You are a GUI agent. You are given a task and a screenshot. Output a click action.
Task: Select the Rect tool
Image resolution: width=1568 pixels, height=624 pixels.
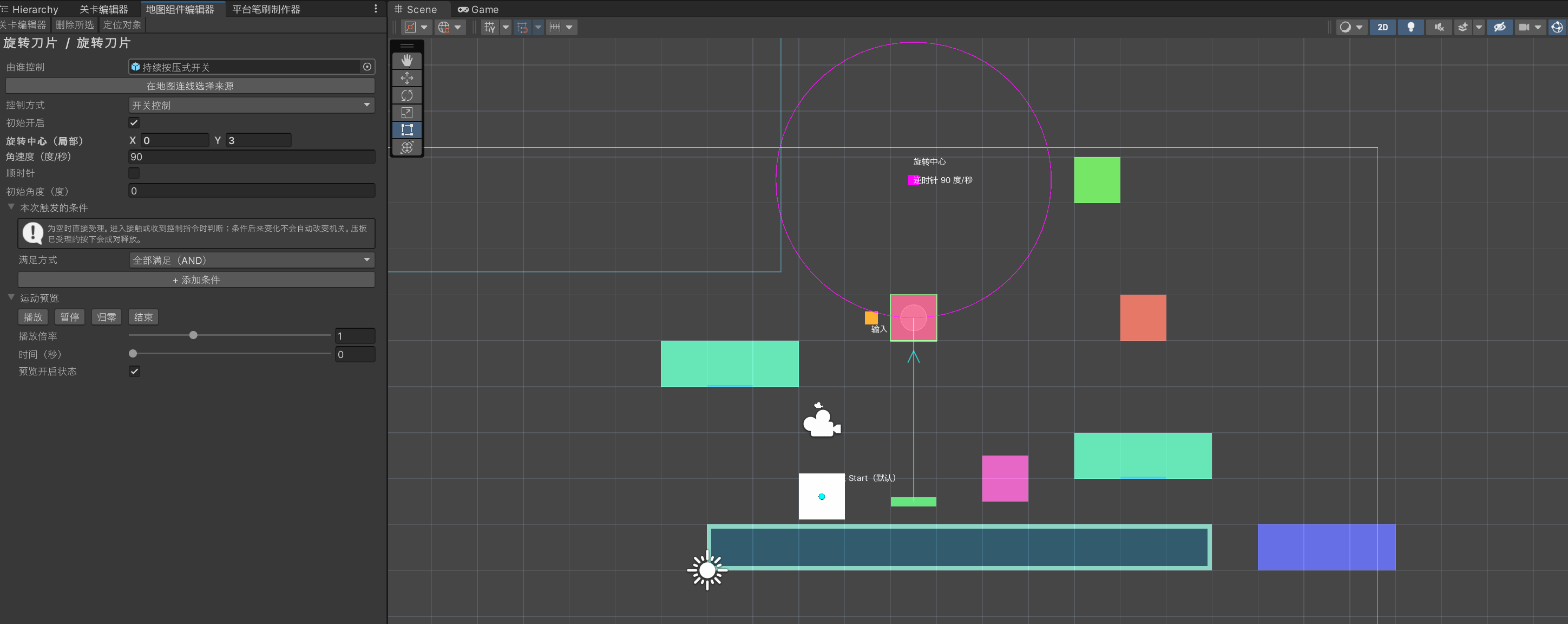click(x=406, y=129)
